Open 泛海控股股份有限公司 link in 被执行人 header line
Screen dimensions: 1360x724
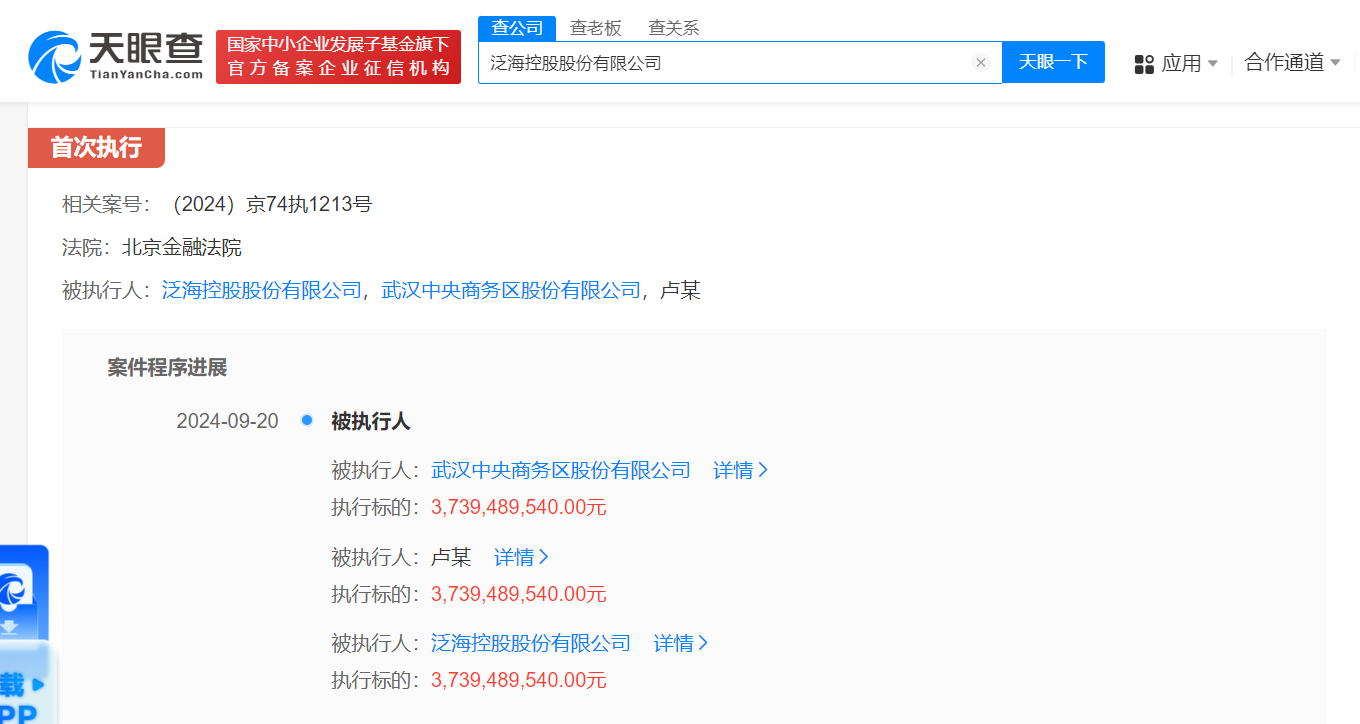(261, 291)
